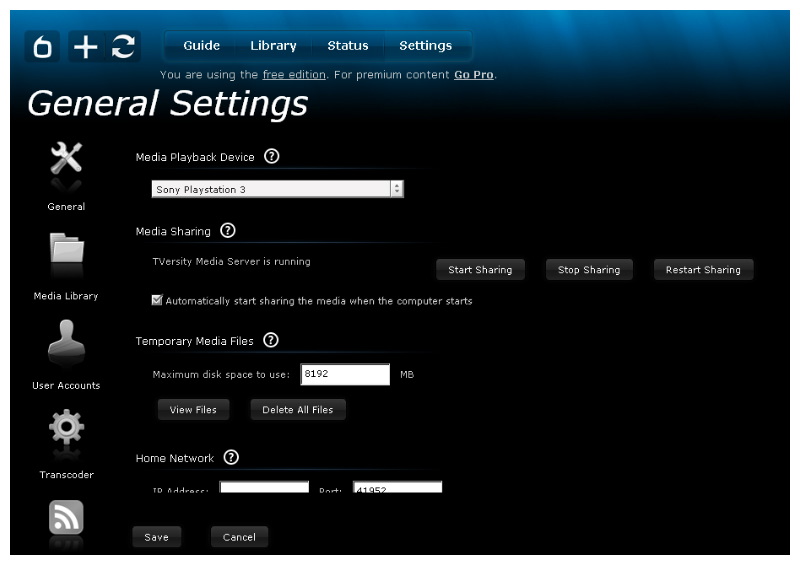Open the RSS feed sidebar icon
The image size is (800, 565).
tap(66, 517)
